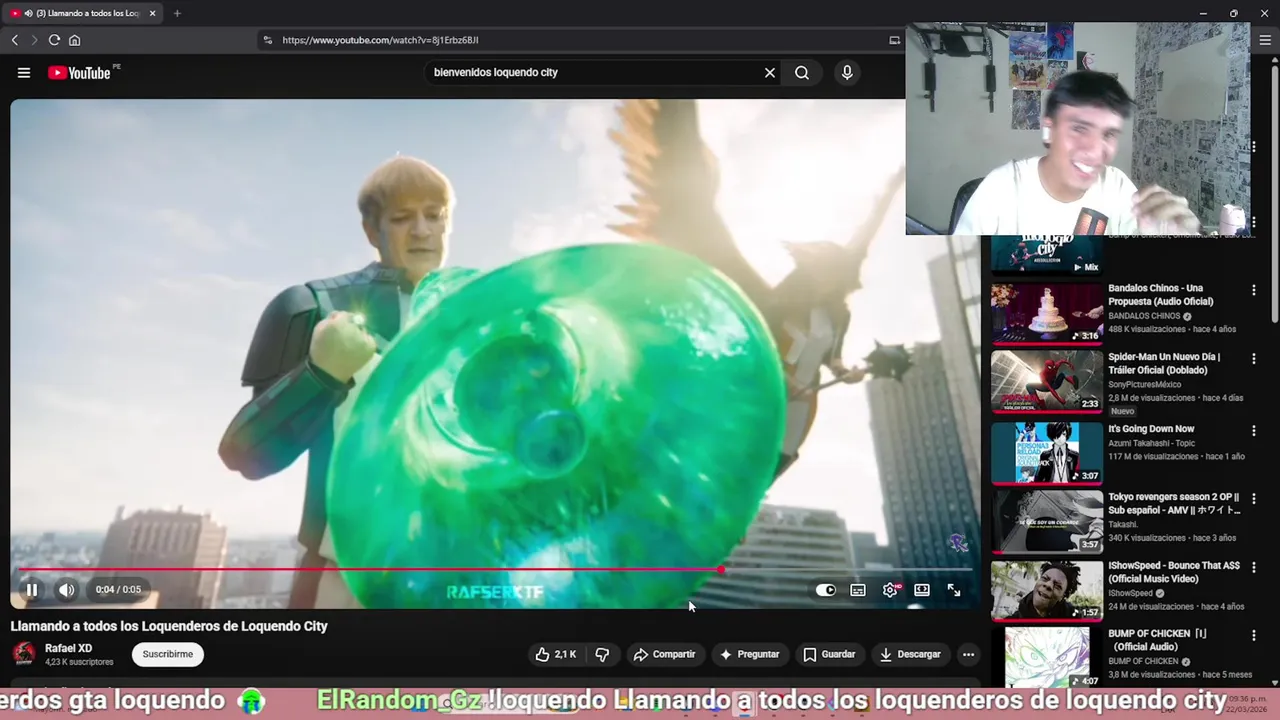Clear the search box text
1280x720 pixels.
[x=770, y=72]
